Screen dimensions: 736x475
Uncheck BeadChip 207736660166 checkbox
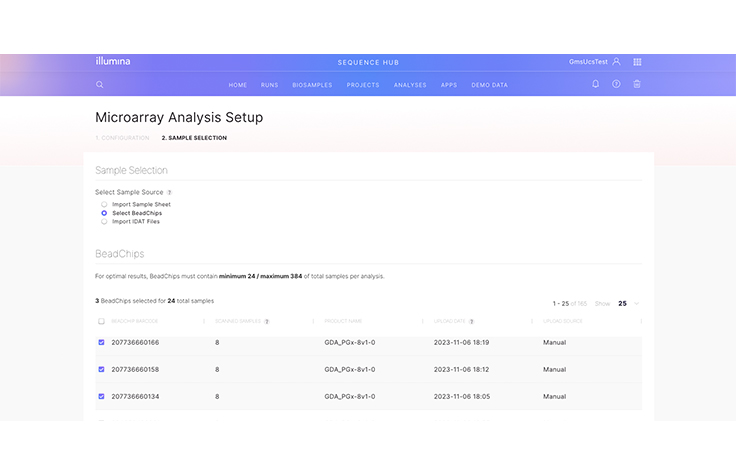pos(101,342)
